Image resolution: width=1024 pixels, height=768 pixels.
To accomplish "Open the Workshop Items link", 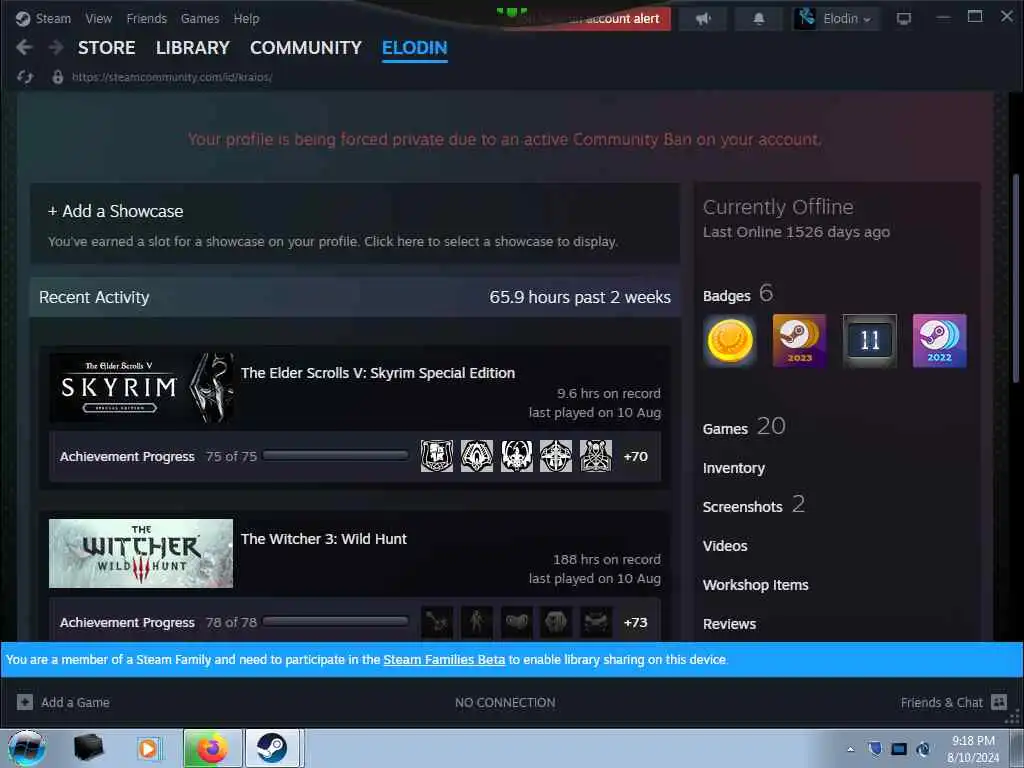I will pyautogui.click(x=756, y=585).
